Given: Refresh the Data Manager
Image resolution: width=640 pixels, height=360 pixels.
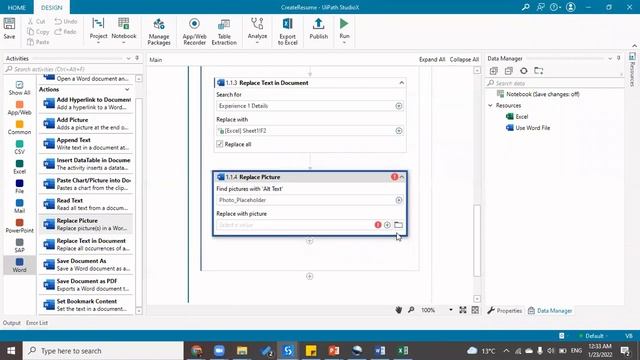Looking at the screenshot, I should pos(524,71).
